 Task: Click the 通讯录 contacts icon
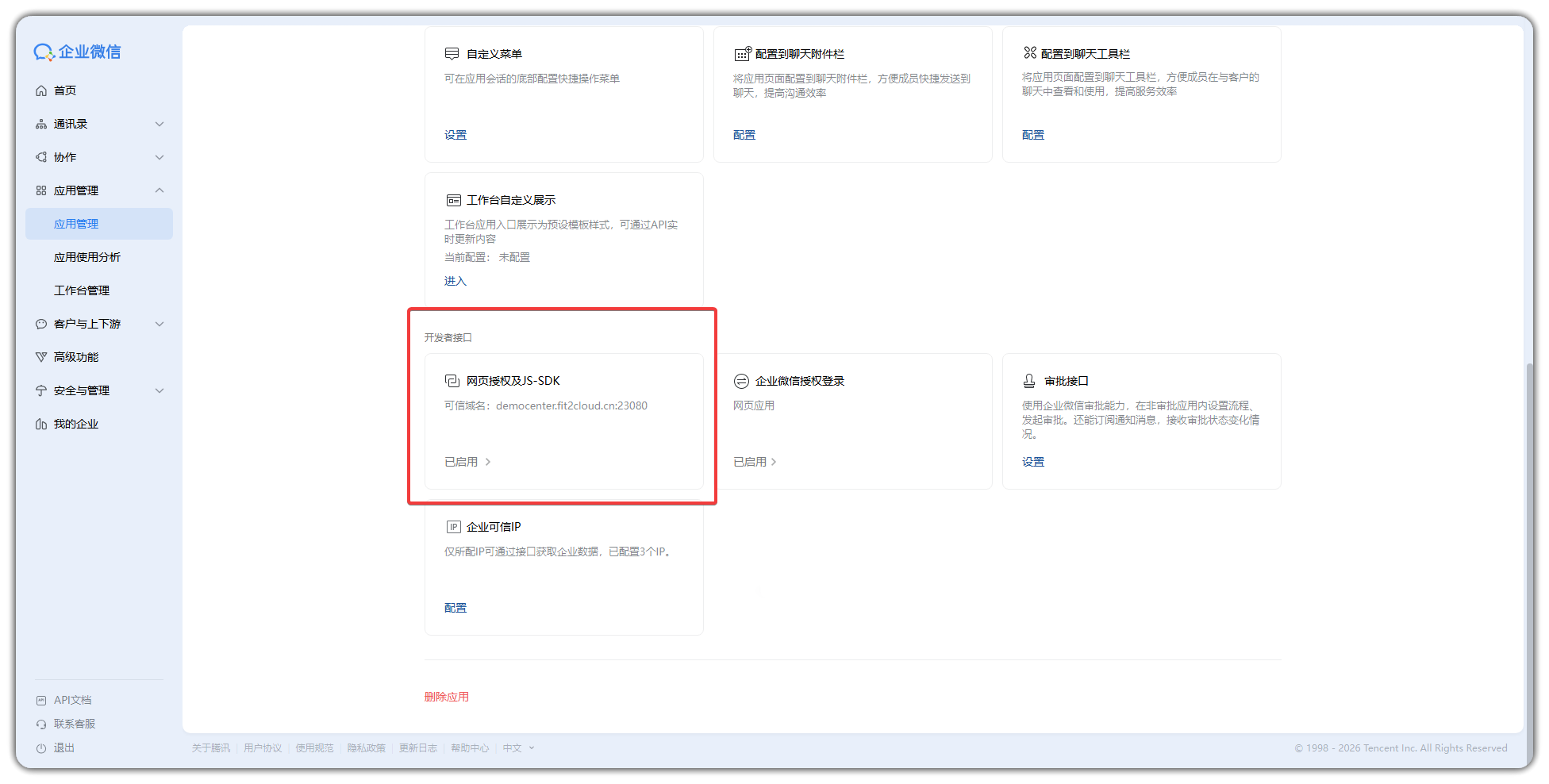coord(41,124)
